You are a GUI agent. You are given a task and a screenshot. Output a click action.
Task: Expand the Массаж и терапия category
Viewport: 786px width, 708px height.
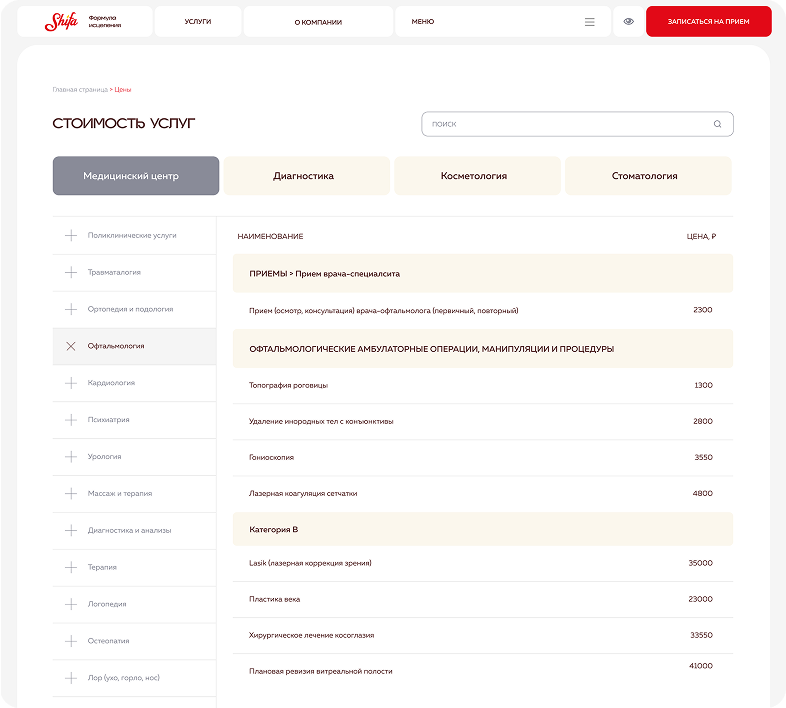coord(120,494)
